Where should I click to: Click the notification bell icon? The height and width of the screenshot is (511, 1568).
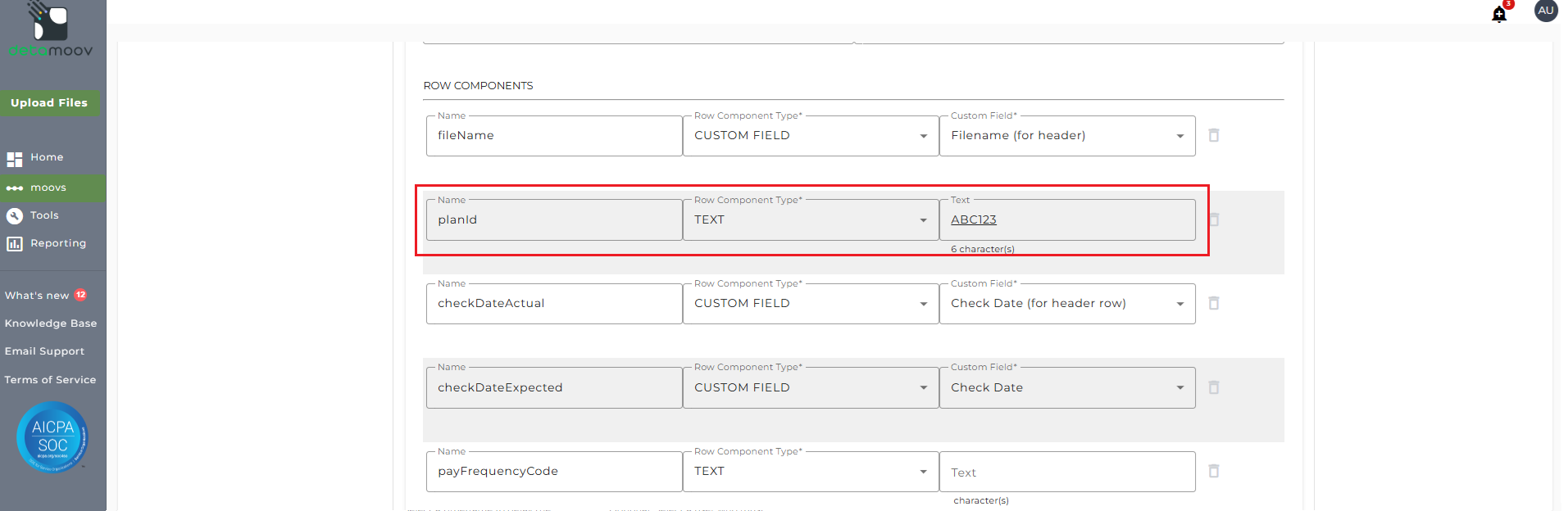1499,14
